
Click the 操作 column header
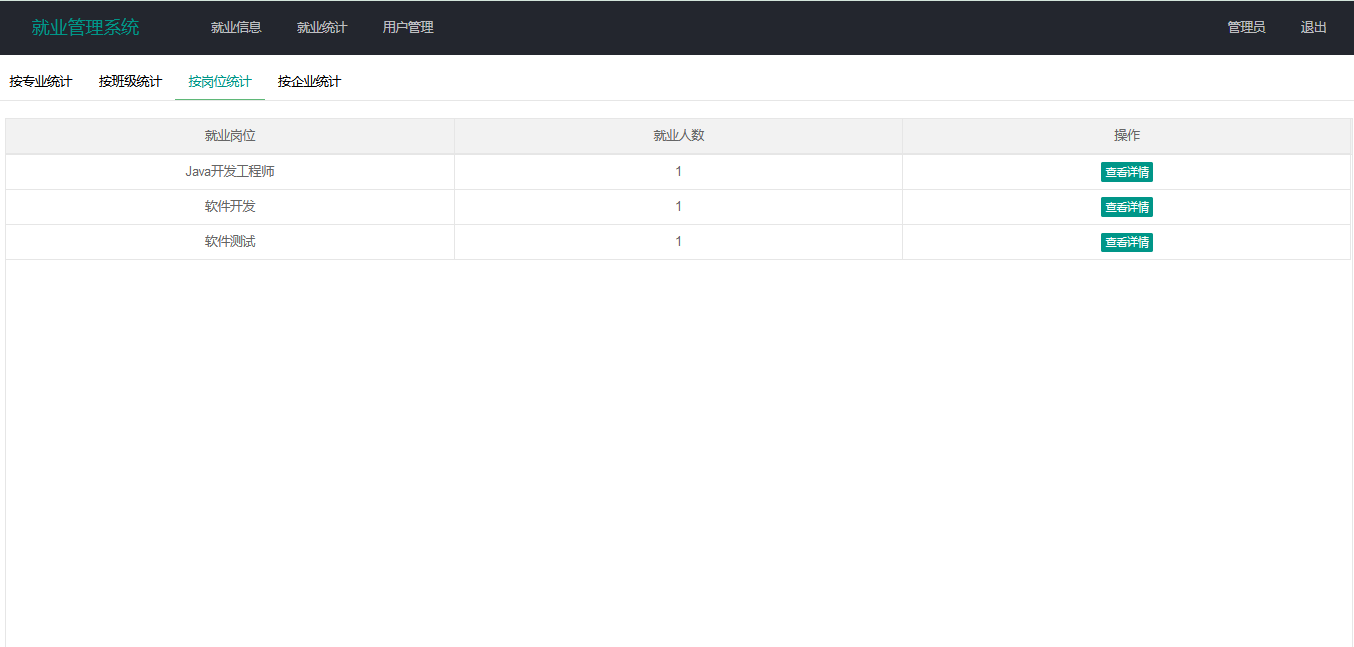click(x=1127, y=136)
